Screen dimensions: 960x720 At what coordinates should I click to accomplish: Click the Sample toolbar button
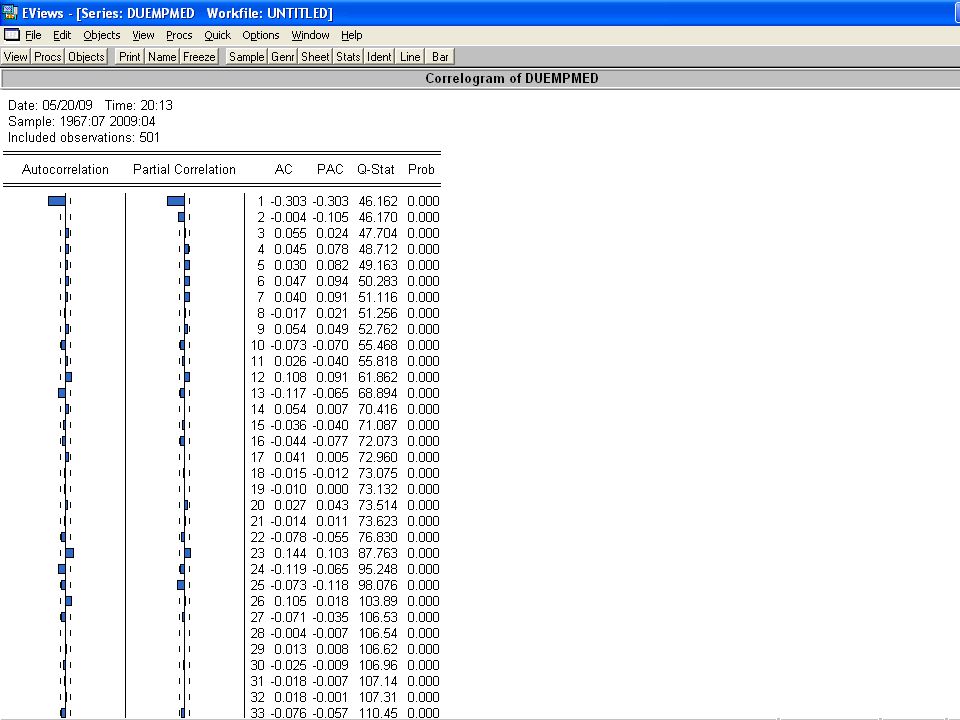[246, 57]
